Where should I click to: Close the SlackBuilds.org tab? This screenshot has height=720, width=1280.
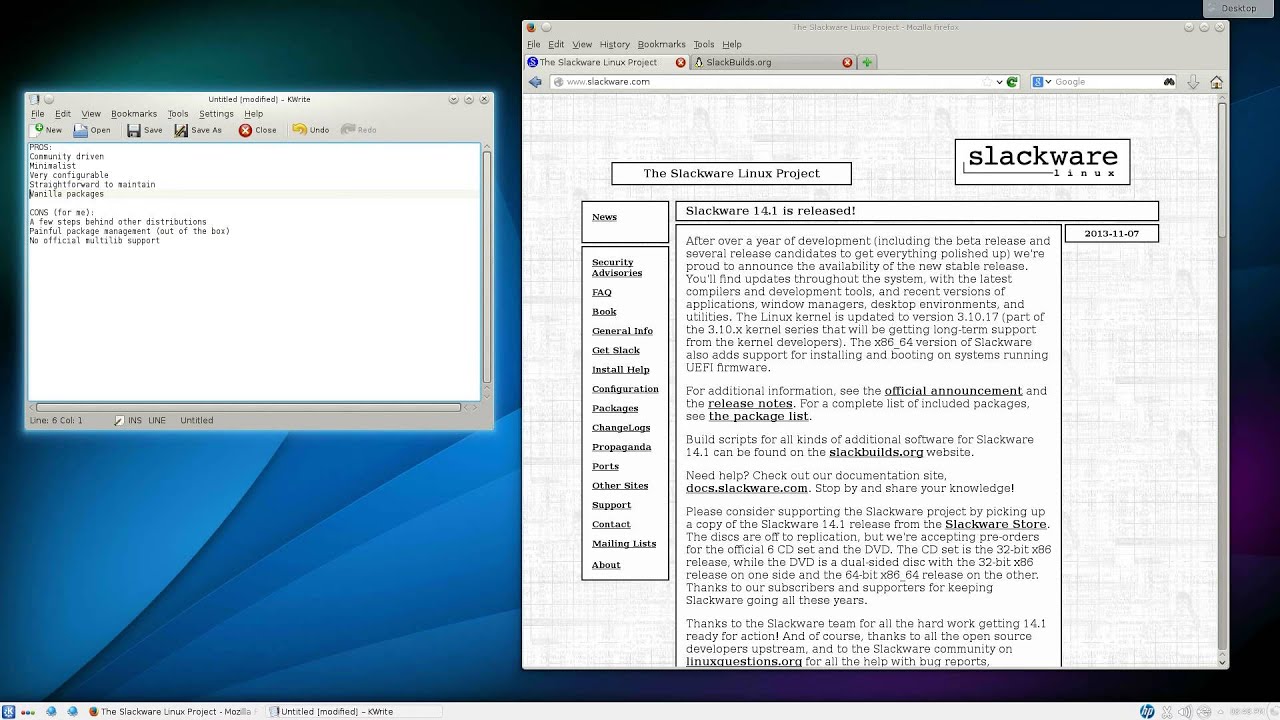847,62
